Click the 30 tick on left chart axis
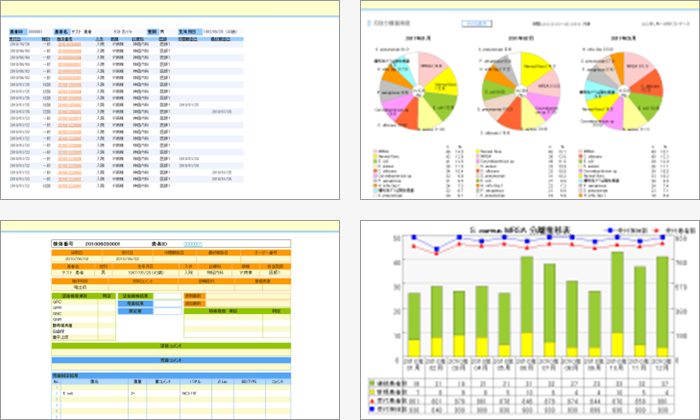This screenshot has height=420, width=700. tap(397, 287)
